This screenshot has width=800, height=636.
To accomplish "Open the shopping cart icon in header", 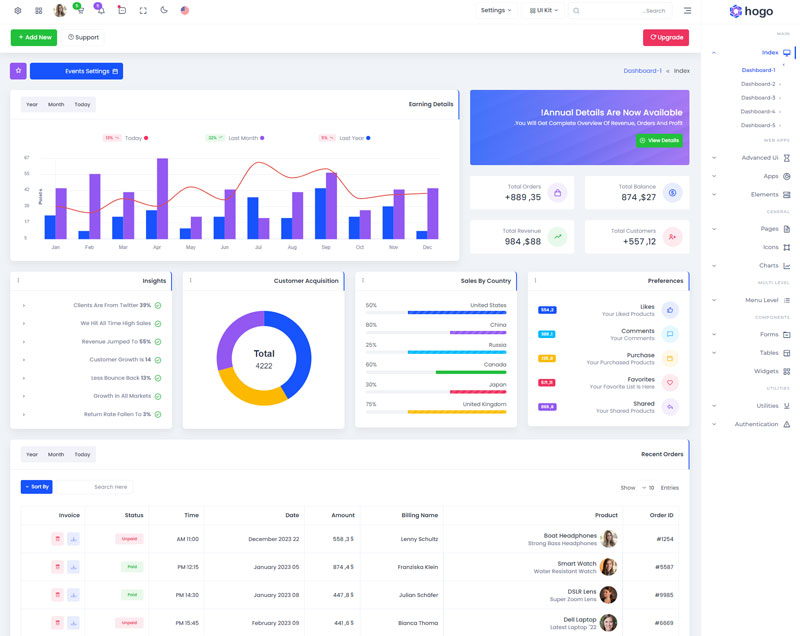I will pyautogui.click(x=79, y=11).
